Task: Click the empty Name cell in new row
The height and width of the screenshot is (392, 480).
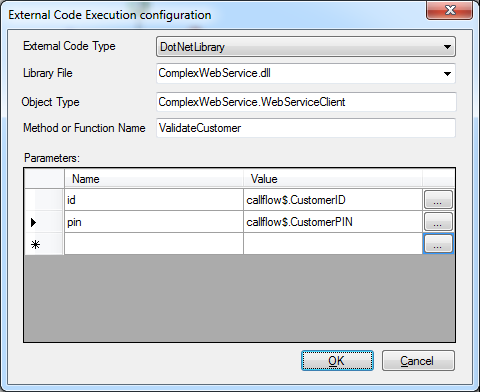Action: point(154,244)
